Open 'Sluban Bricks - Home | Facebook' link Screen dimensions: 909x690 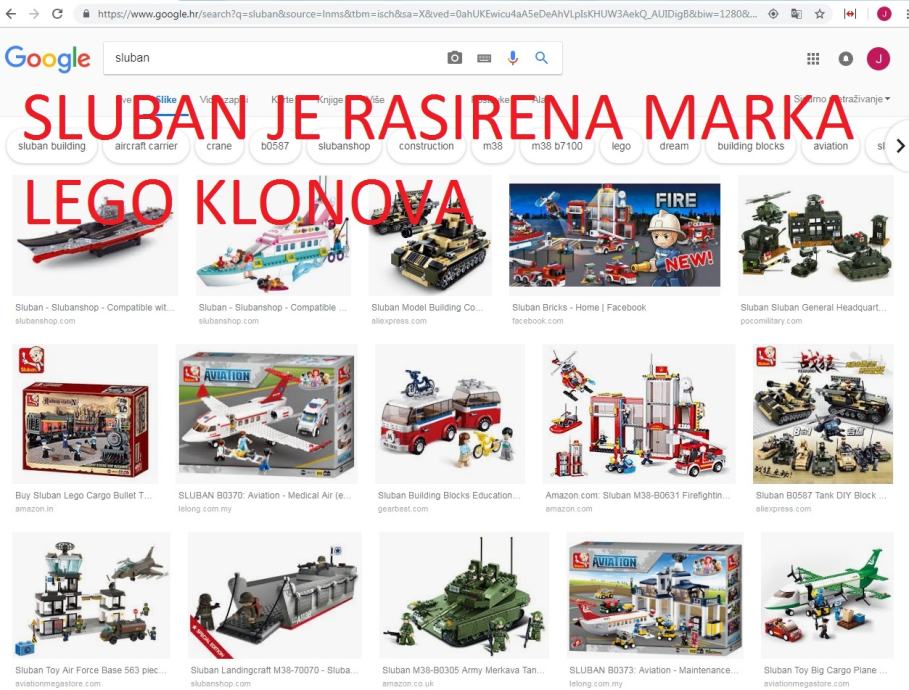pyautogui.click(x=579, y=308)
